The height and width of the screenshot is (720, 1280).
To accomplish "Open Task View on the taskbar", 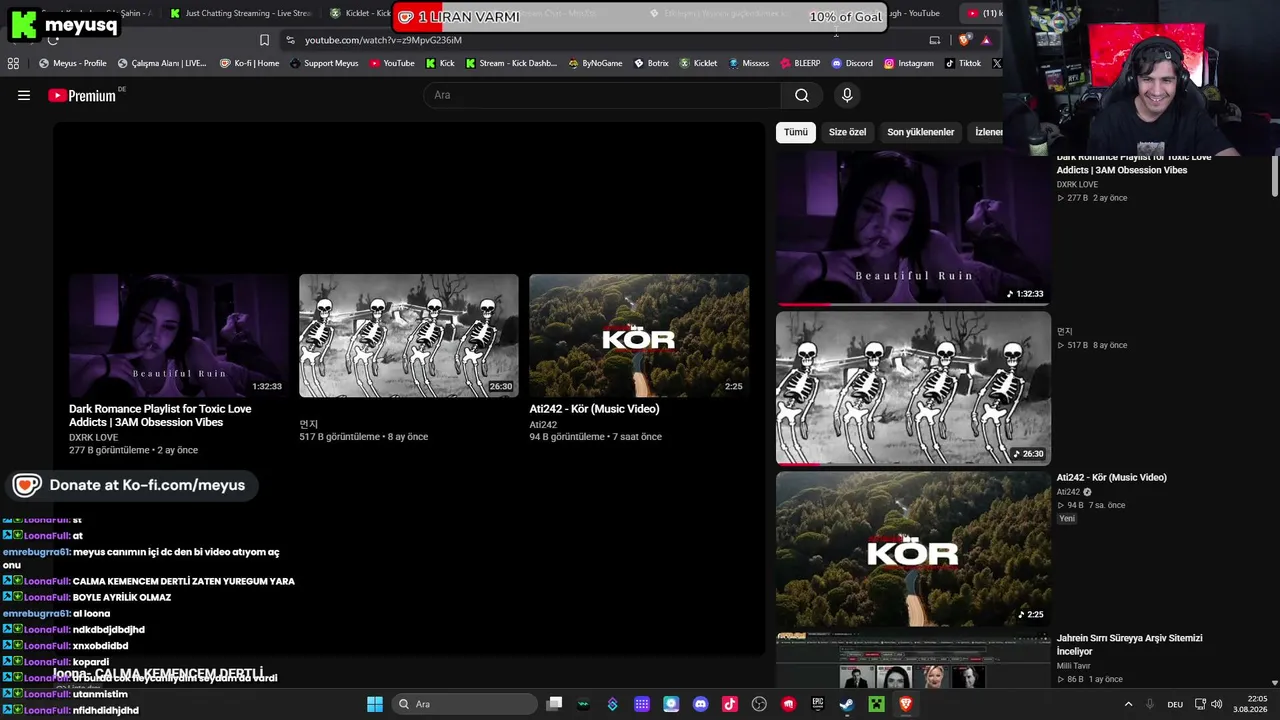I will point(555,704).
